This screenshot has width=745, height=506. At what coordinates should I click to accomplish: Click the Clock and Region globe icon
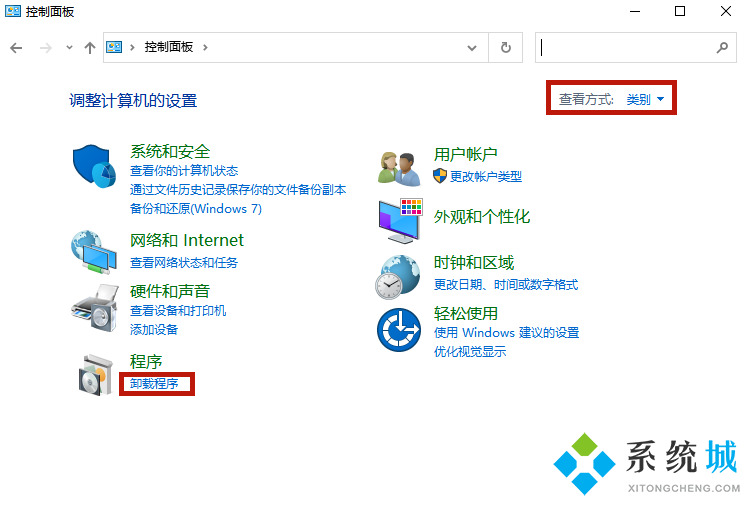coord(400,275)
